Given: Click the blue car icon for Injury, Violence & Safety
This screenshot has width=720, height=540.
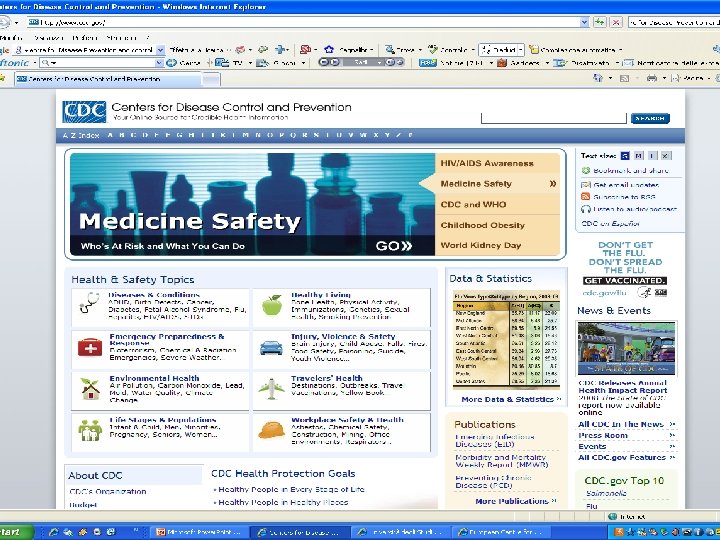Looking at the screenshot, I should coord(271,348).
